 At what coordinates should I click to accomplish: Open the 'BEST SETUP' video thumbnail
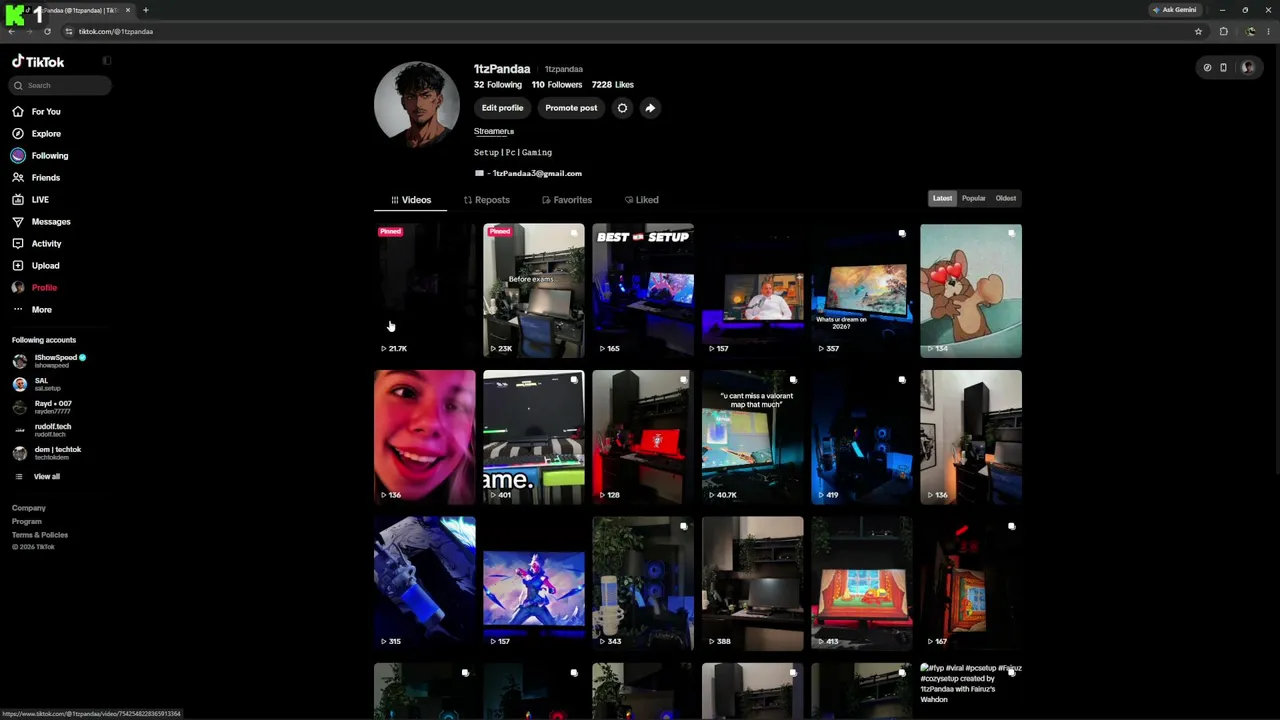point(643,290)
